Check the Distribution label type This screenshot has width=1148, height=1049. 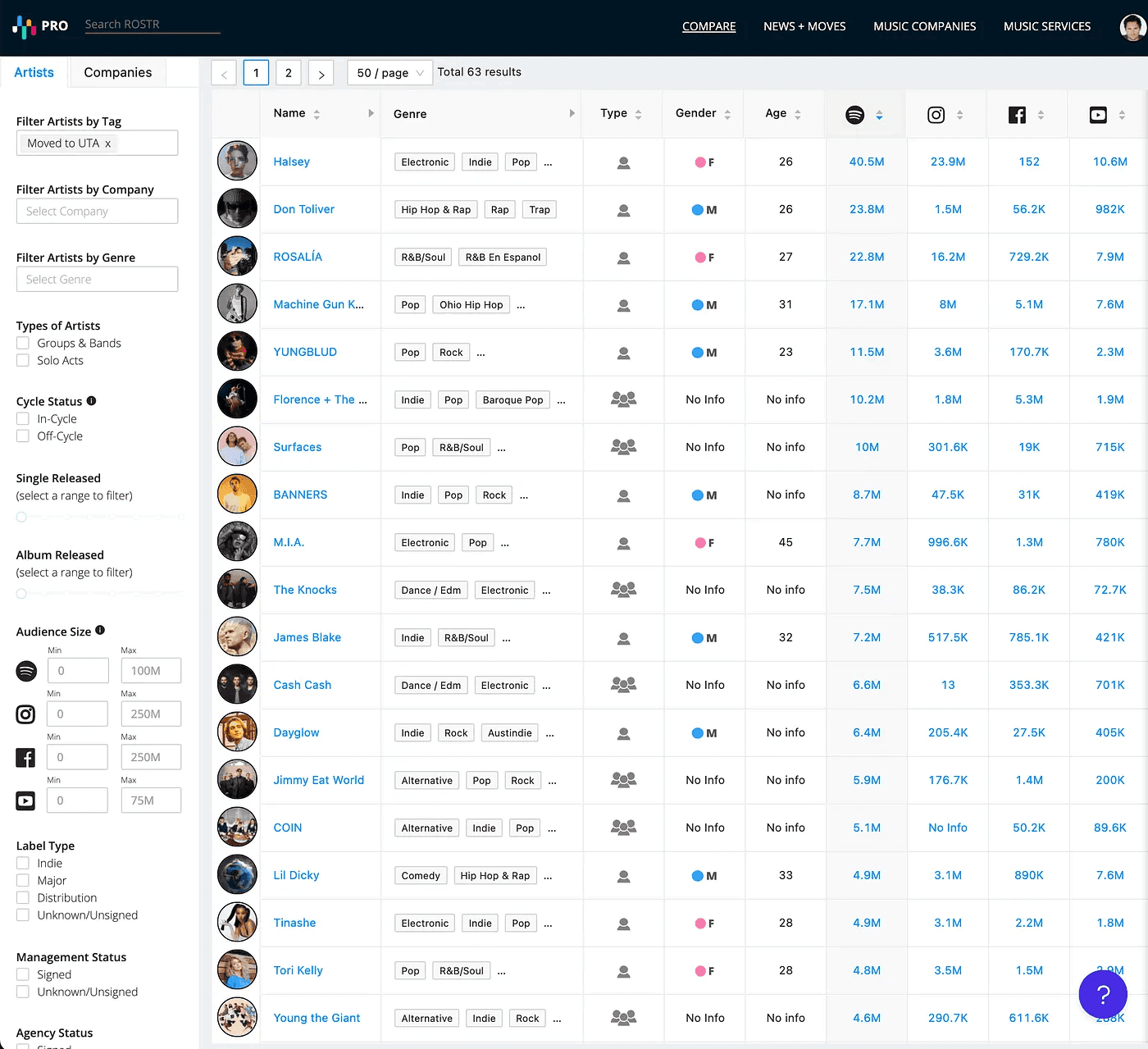tap(23, 897)
